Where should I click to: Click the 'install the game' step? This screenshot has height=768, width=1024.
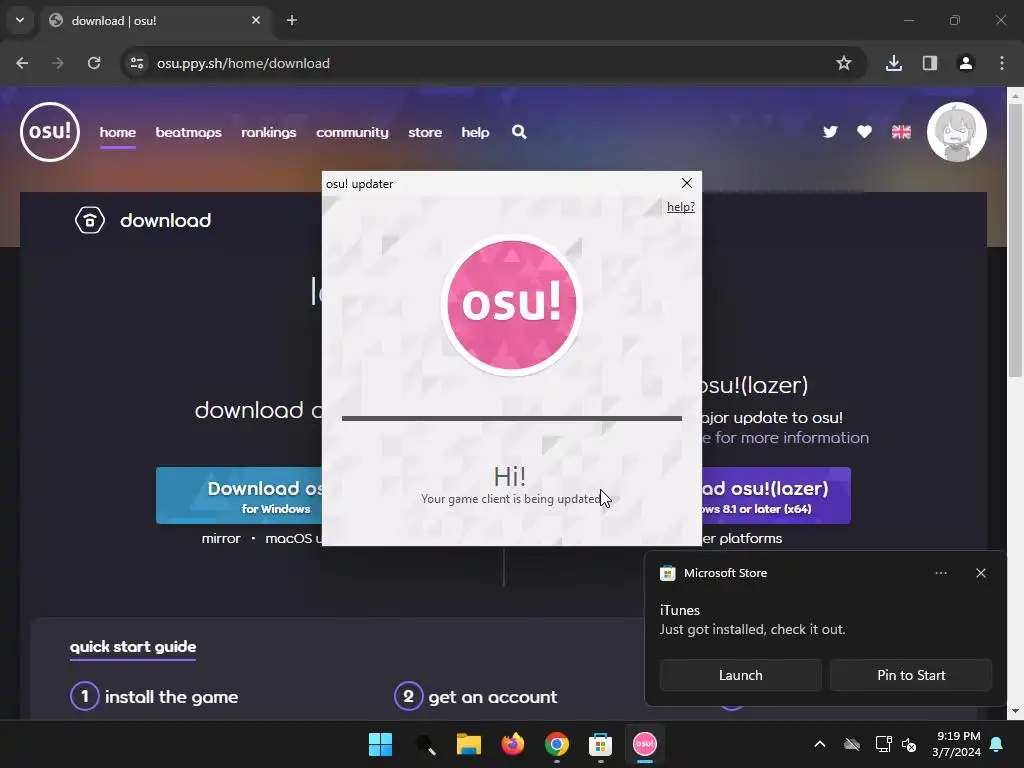click(154, 697)
